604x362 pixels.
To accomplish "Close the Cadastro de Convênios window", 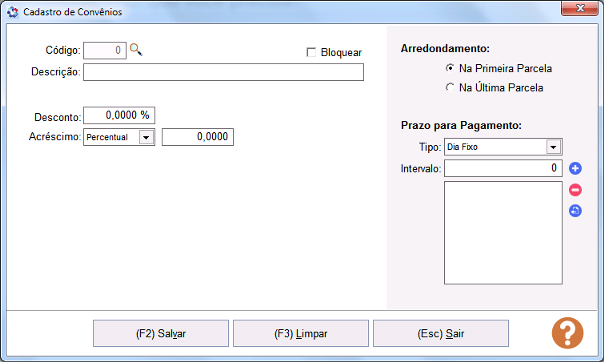I will click(580, 8).
